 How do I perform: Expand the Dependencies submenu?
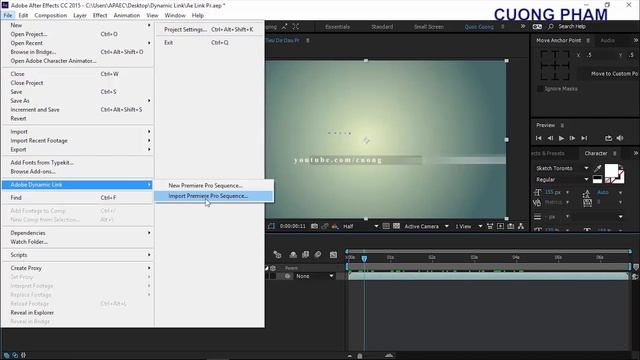pyautogui.click(x=77, y=233)
